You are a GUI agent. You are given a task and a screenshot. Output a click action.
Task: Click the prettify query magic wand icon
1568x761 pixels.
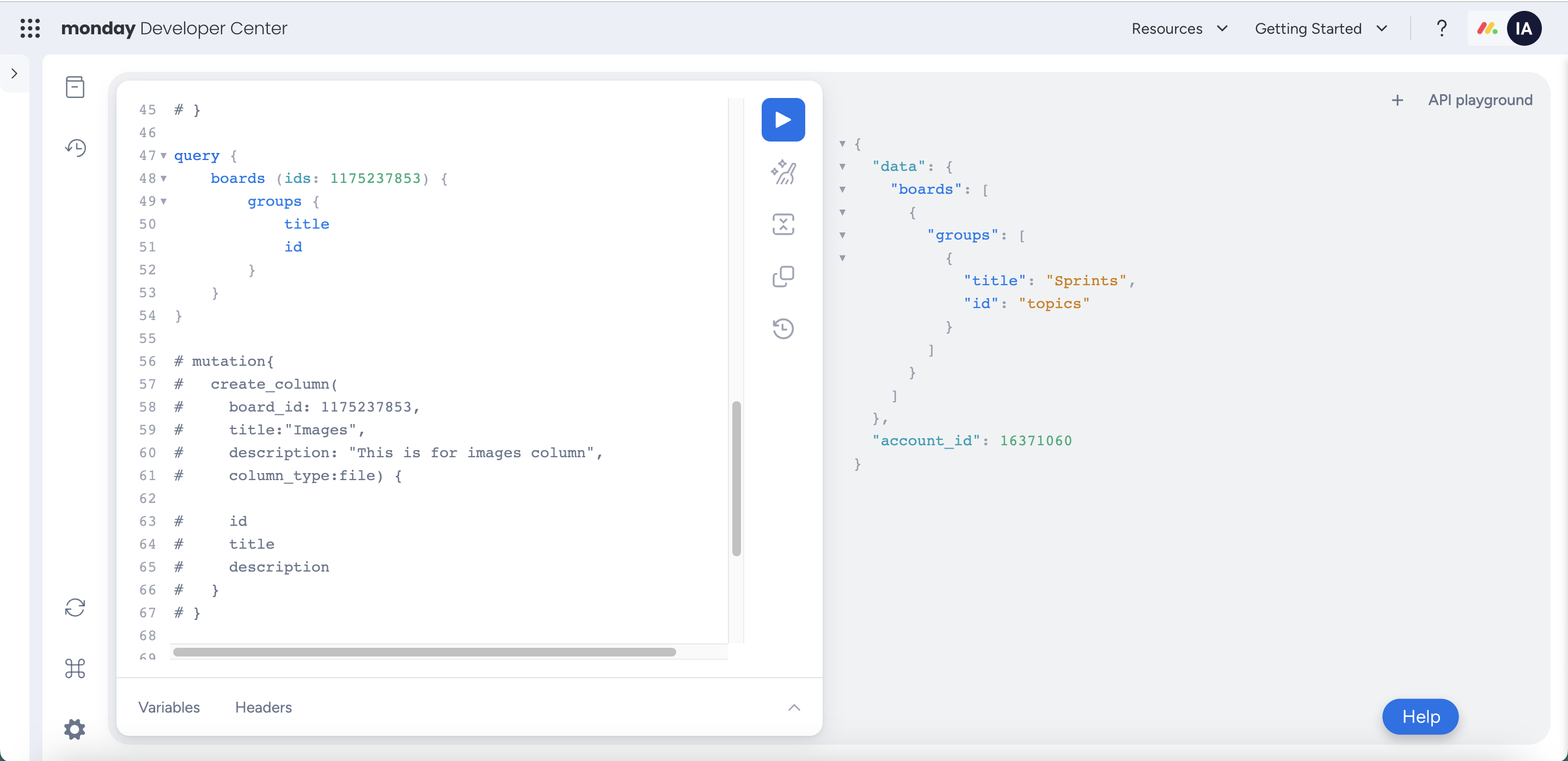pos(783,171)
